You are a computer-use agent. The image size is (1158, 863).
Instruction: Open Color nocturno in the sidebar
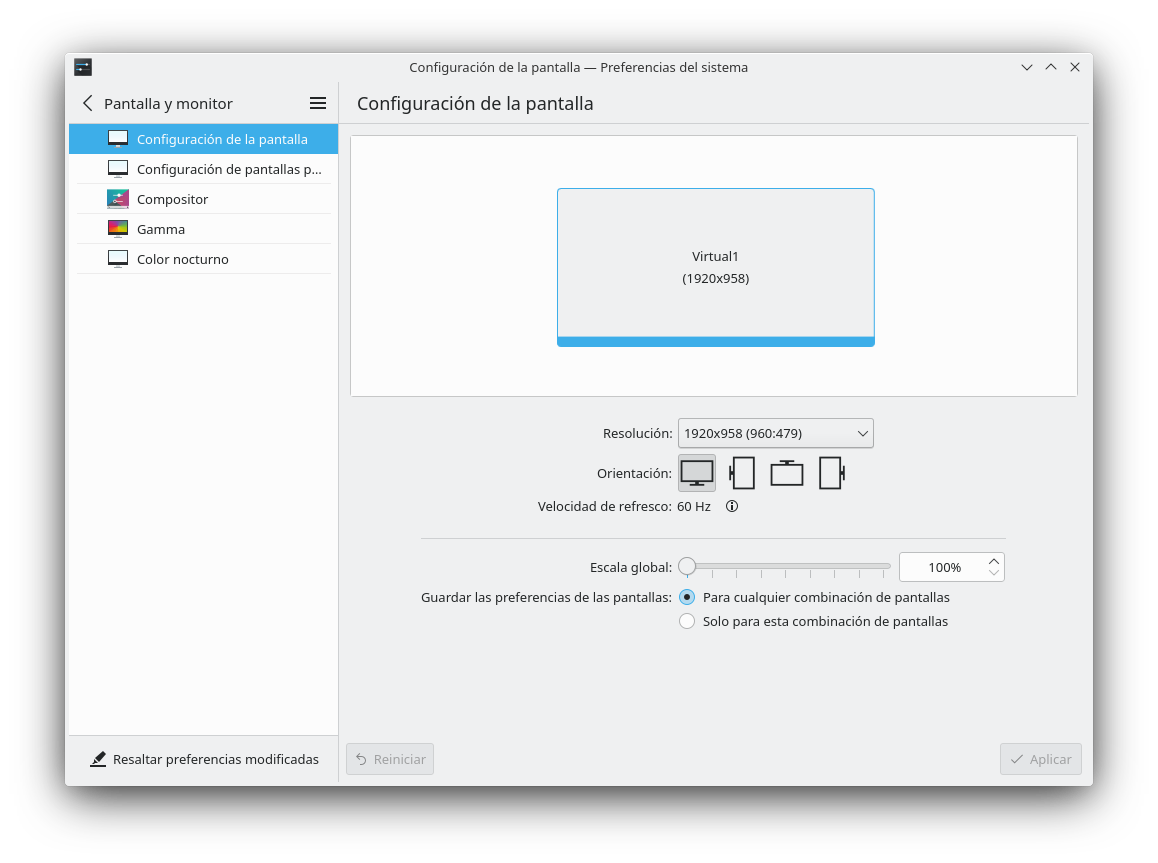(x=182, y=259)
